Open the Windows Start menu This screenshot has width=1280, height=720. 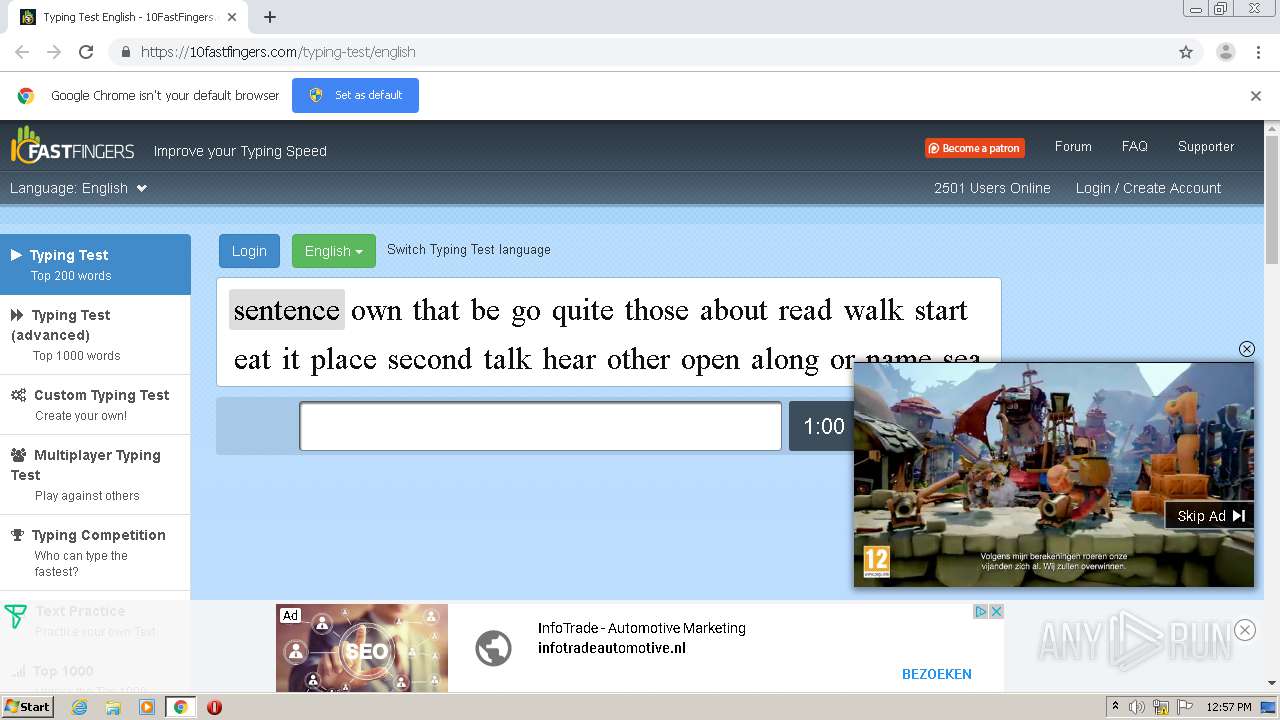[x=28, y=707]
